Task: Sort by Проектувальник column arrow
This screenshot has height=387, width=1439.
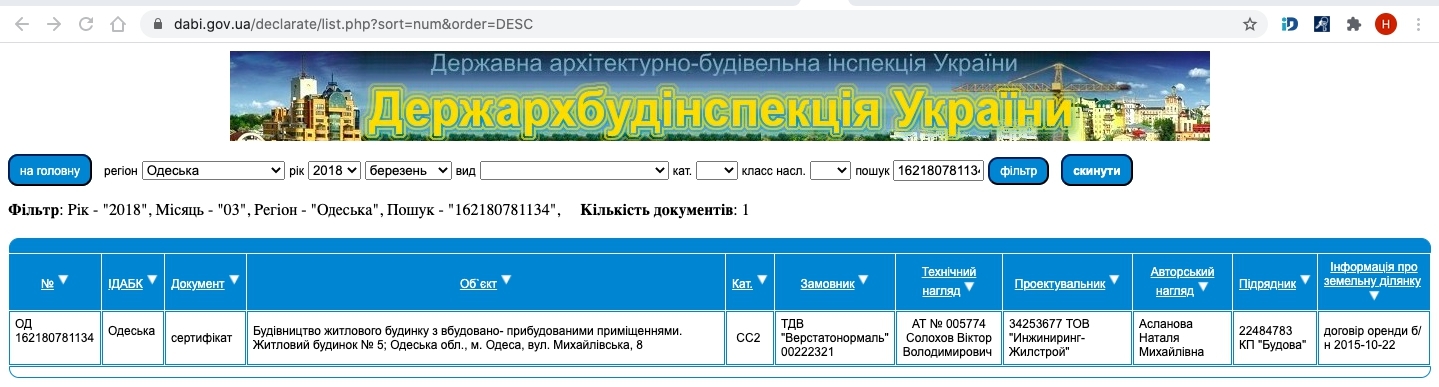Action: point(1115,281)
